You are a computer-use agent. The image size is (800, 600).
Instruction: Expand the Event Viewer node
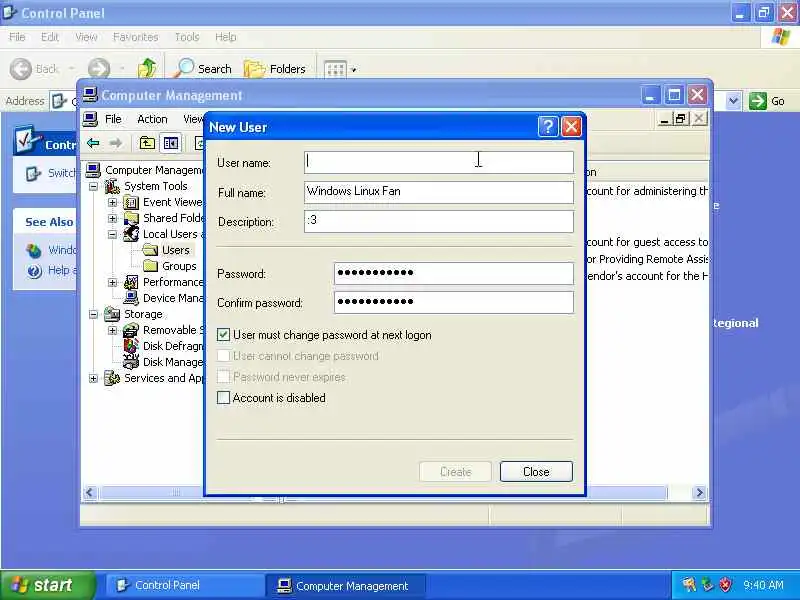coord(112,203)
